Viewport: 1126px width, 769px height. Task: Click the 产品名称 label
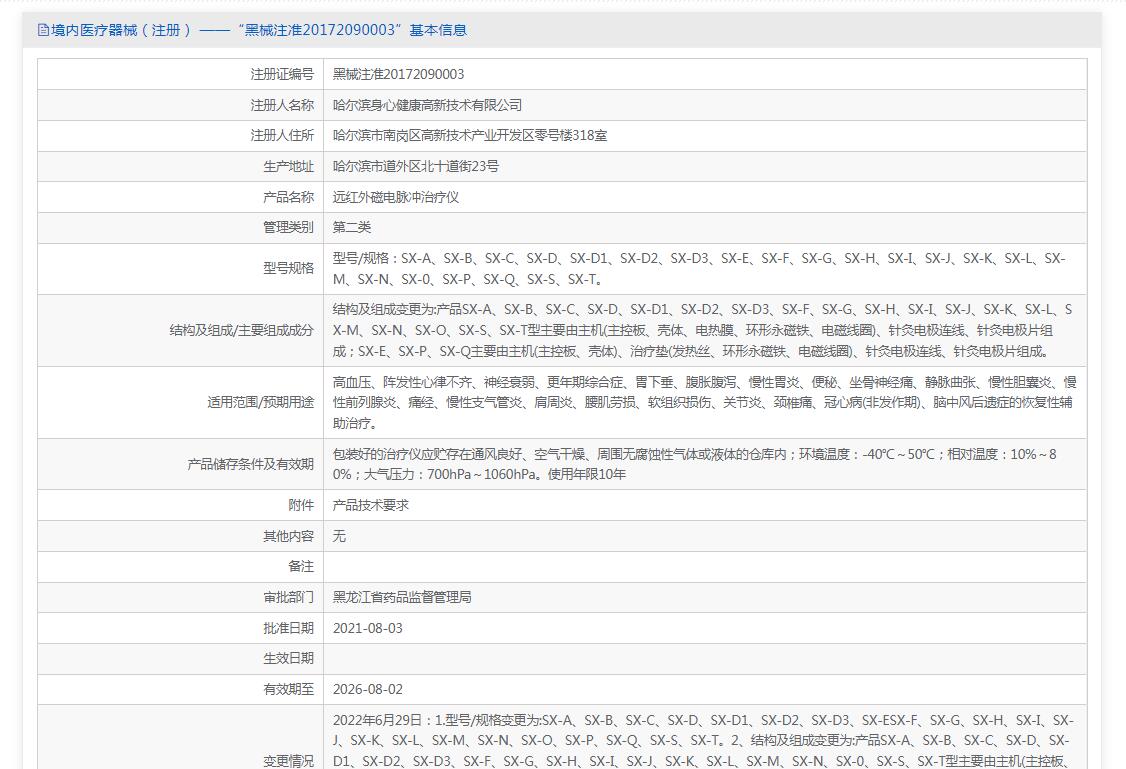point(288,197)
